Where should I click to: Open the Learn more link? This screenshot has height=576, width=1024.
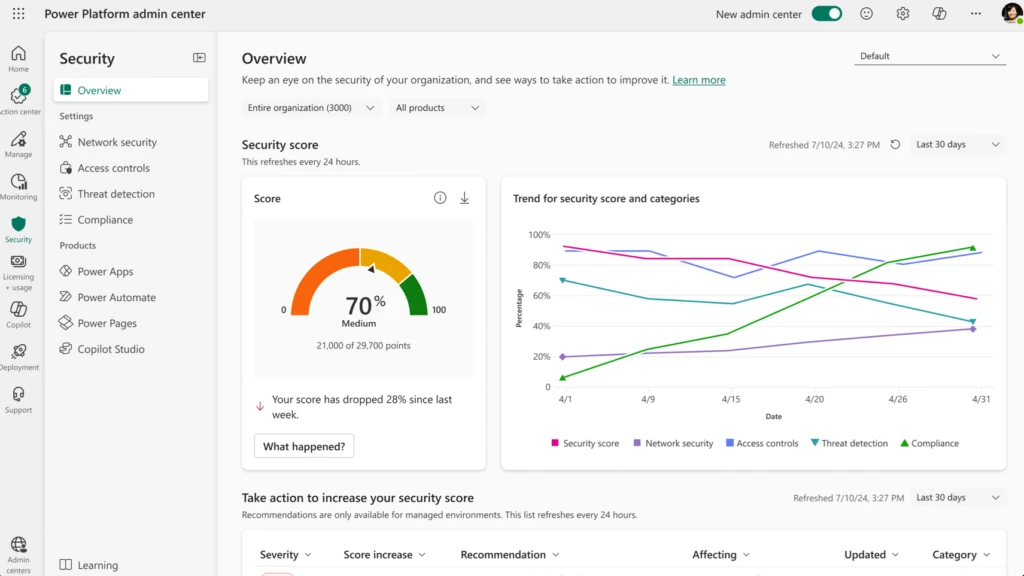[x=698, y=80]
